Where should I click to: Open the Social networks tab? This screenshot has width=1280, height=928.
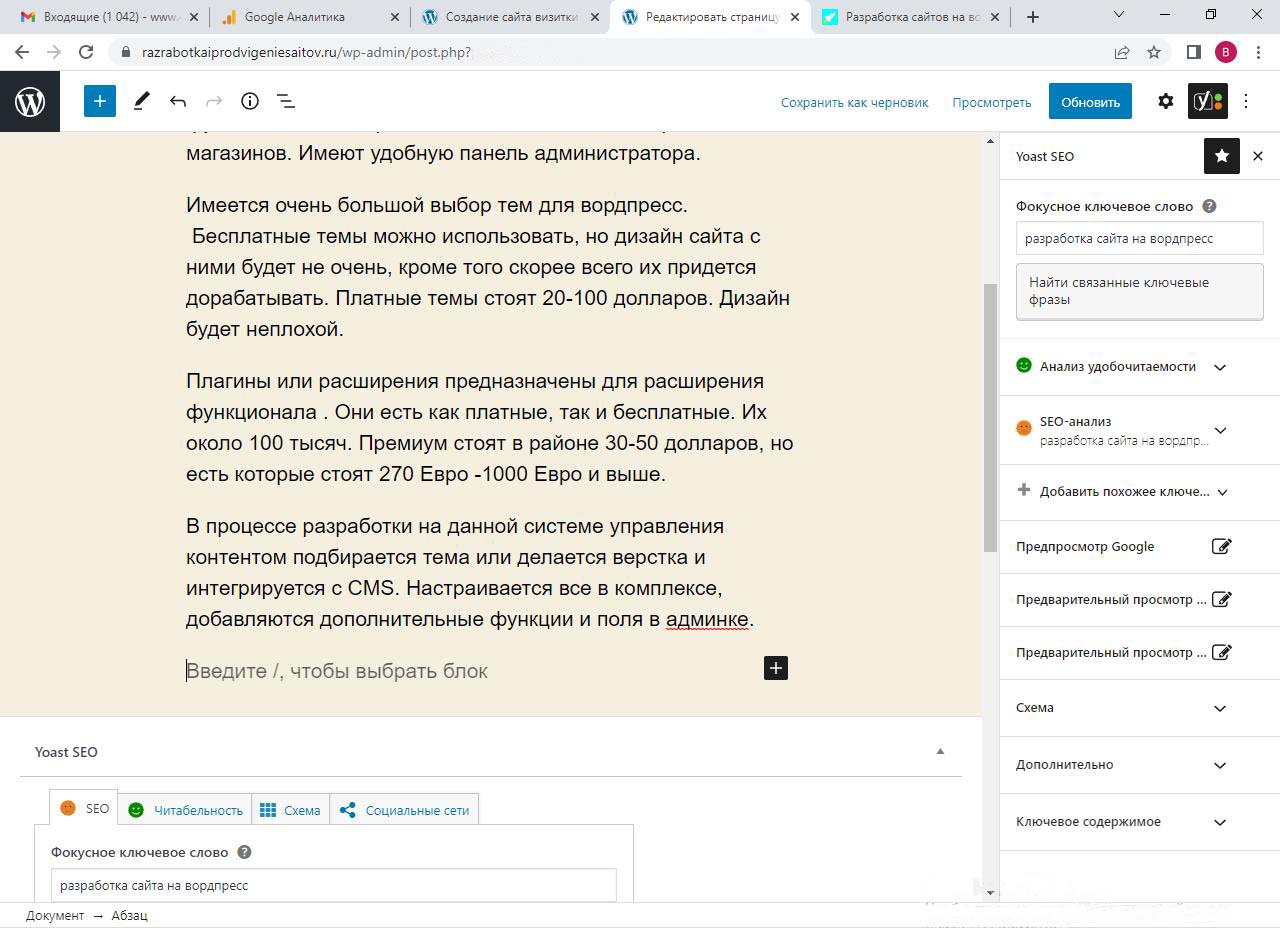pos(405,810)
